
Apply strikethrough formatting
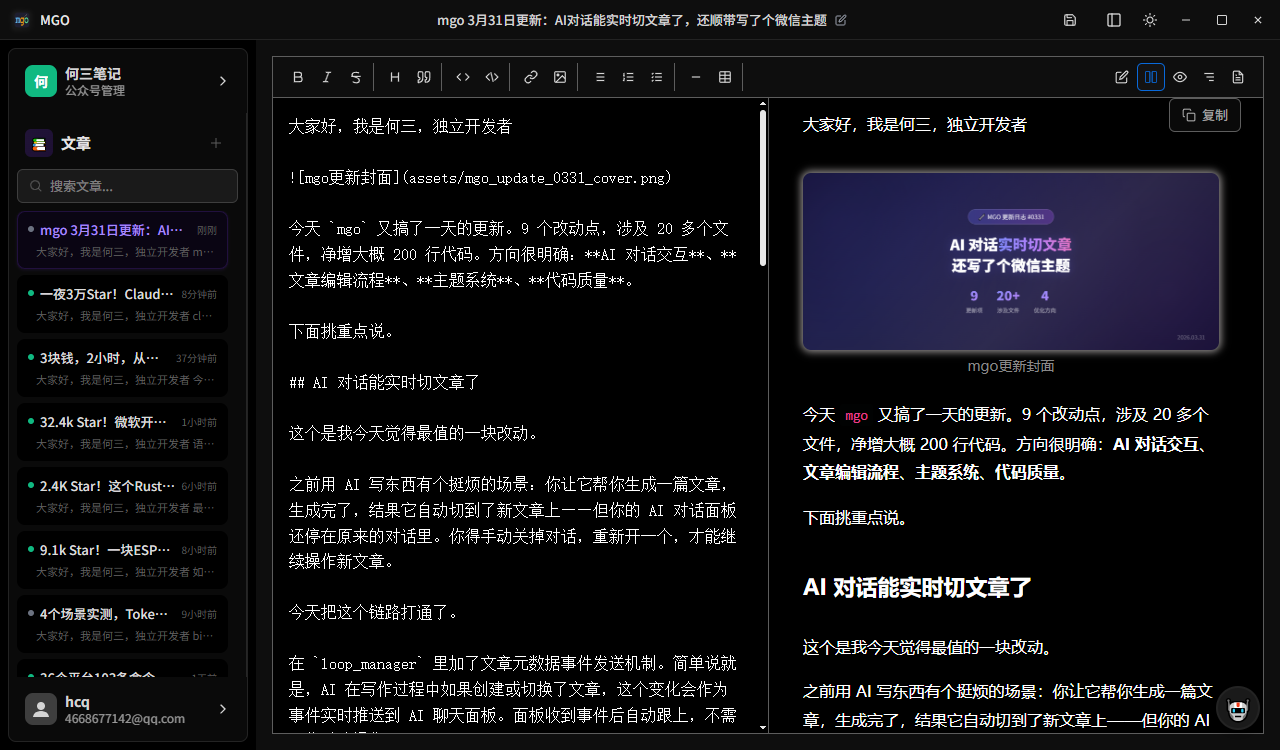[355, 77]
